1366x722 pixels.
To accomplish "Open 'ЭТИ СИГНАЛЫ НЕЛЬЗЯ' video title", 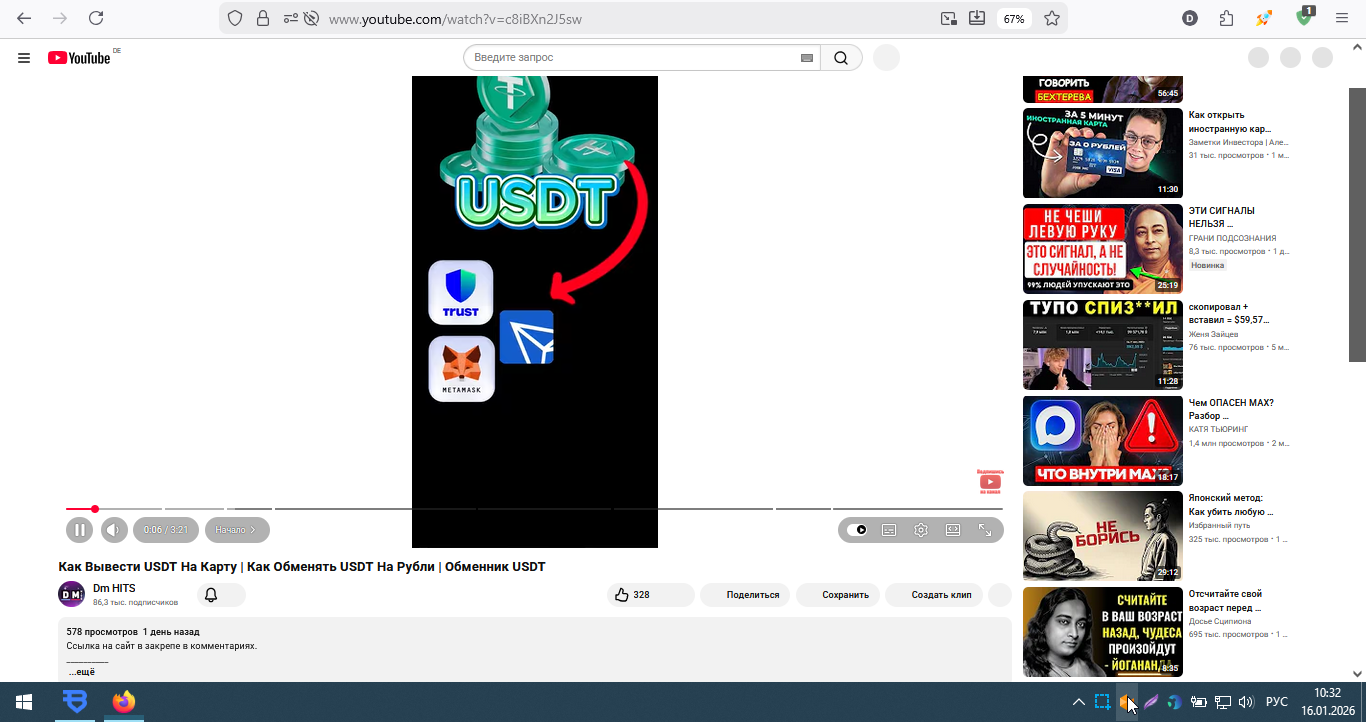I will 1221,217.
